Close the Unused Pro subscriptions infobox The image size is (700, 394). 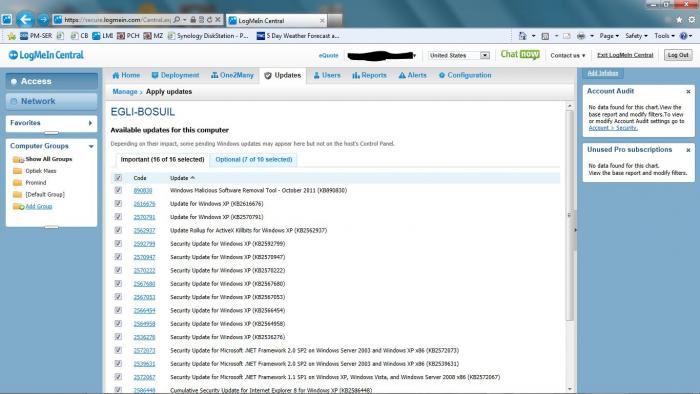click(688, 150)
